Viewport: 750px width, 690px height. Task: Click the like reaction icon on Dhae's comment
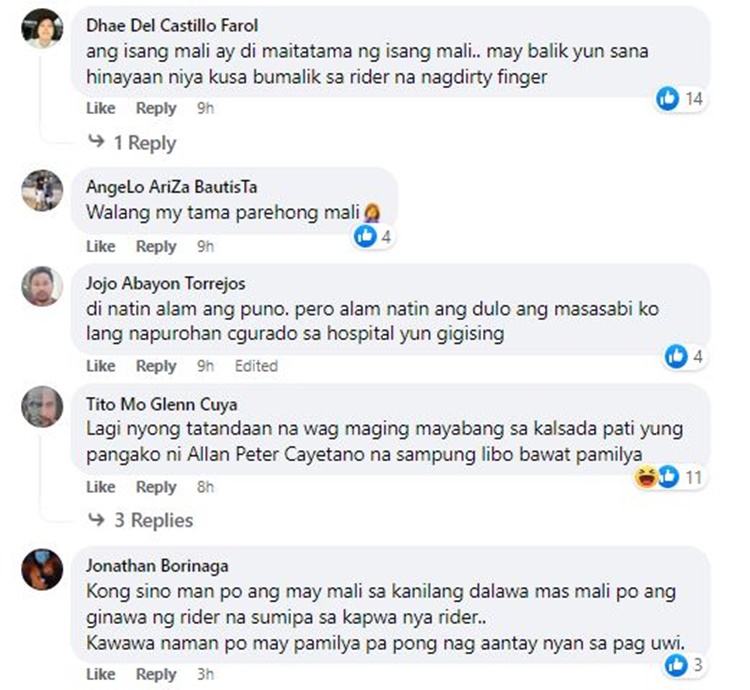[667, 99]
